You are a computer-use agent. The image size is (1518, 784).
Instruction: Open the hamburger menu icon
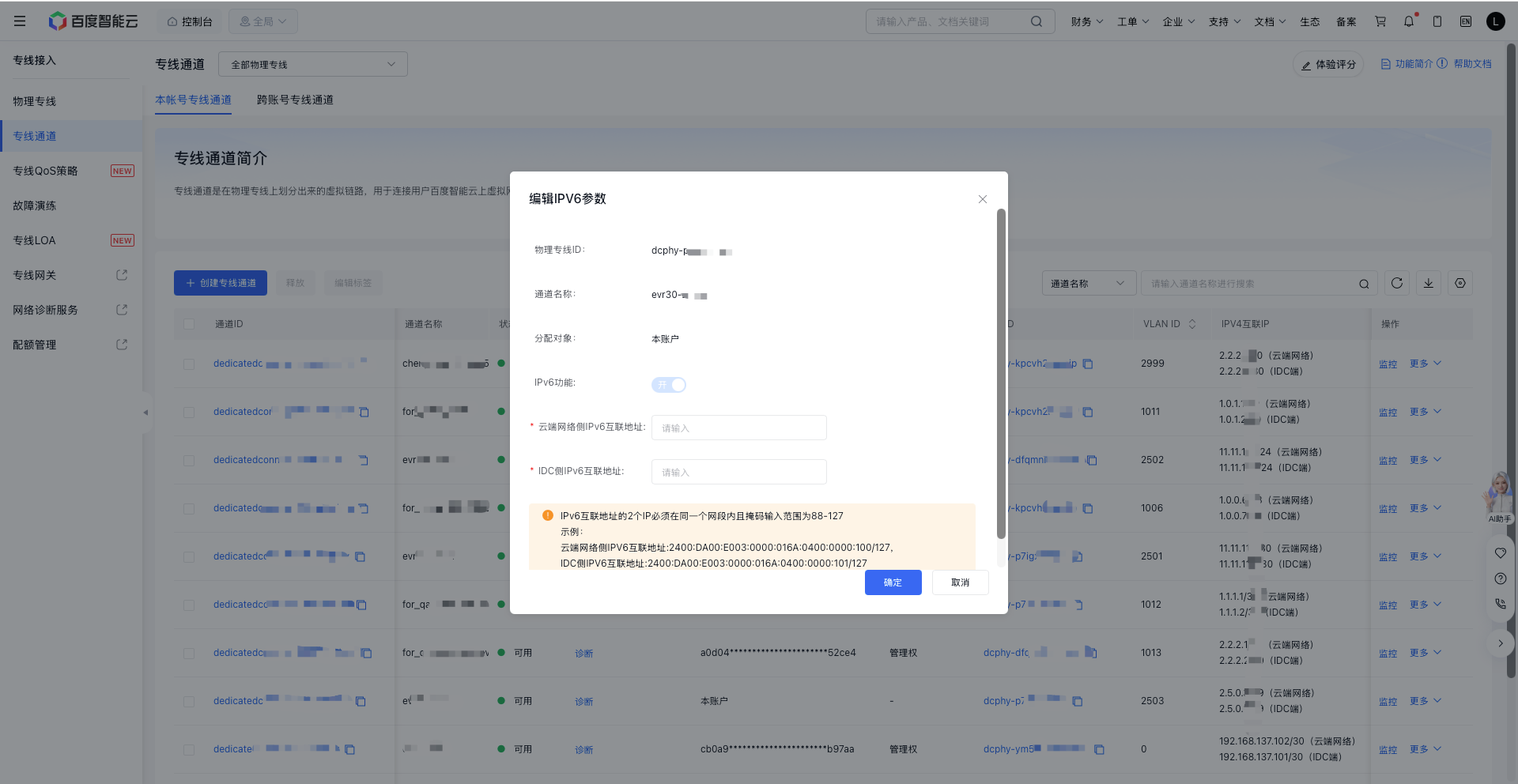20,21
